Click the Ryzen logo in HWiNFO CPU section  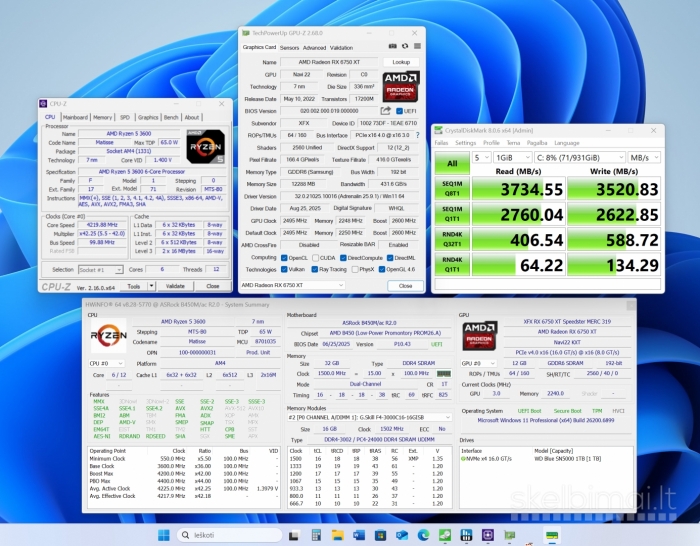[108, 335]
